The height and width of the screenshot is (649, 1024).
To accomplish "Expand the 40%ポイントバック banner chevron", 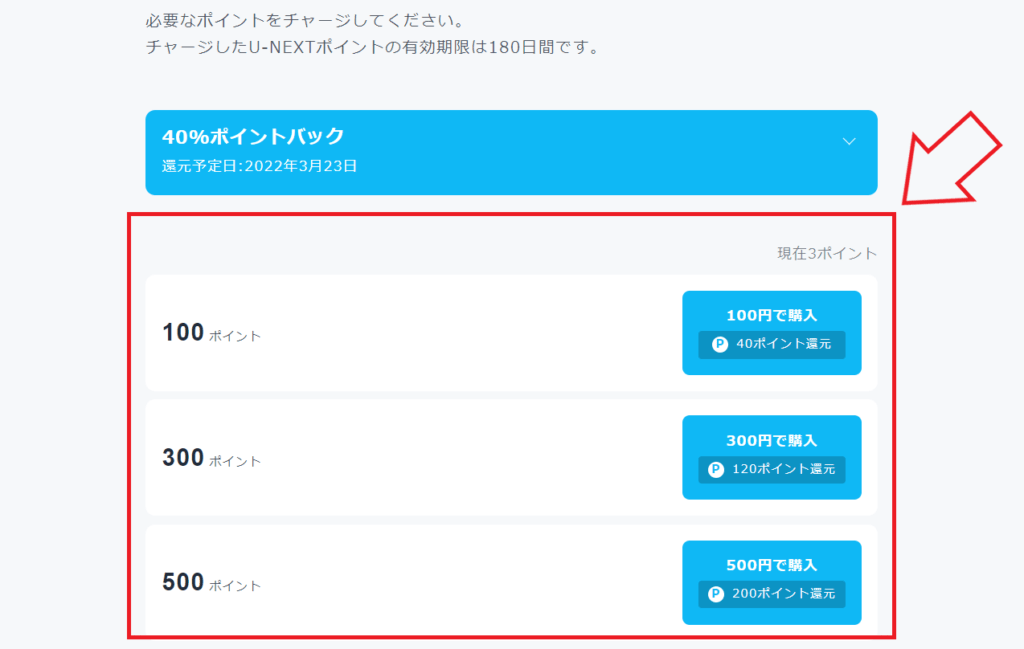I will coord(848,141).
